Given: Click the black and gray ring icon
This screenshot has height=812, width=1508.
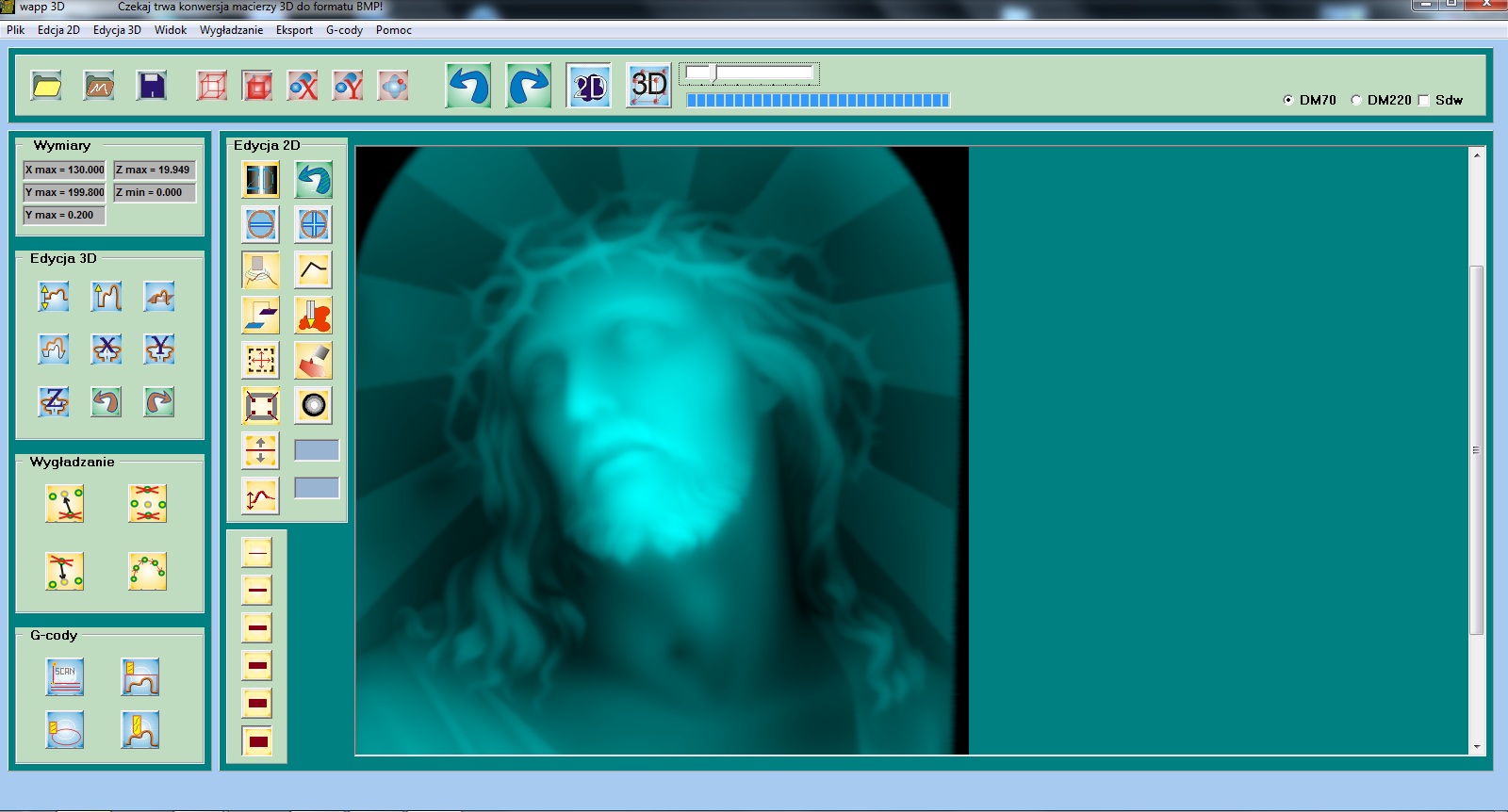Looking at the screenshot, I should point(314,406).
